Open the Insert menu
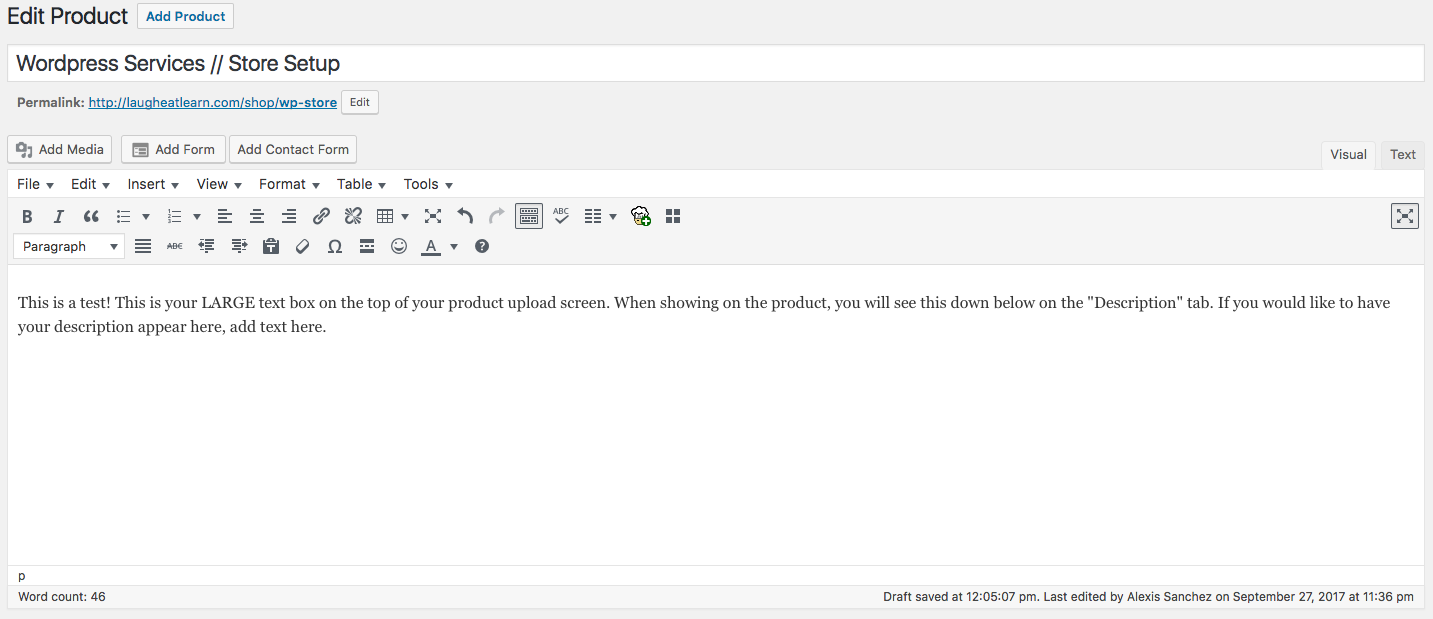The height and width of the screenshot is (619, 1433). (x=153, y=184)
